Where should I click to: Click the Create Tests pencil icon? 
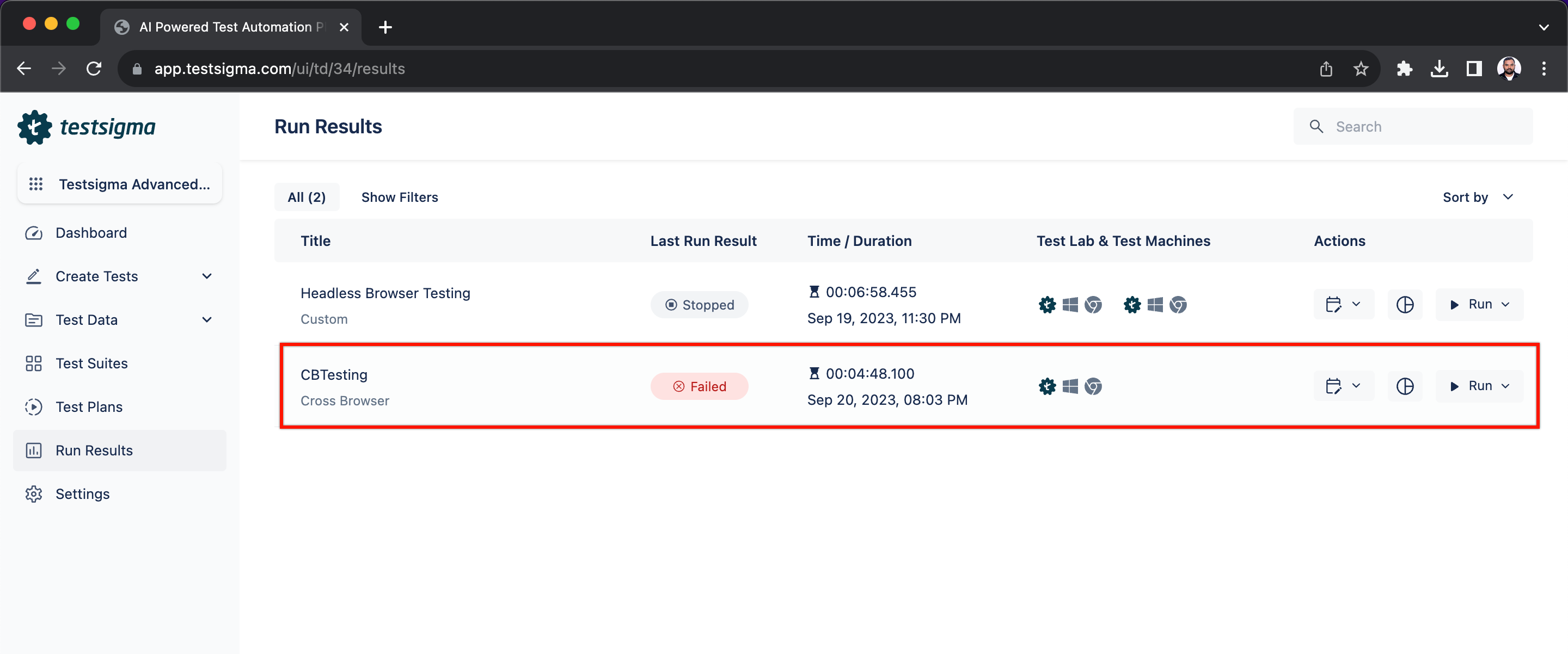33,276
